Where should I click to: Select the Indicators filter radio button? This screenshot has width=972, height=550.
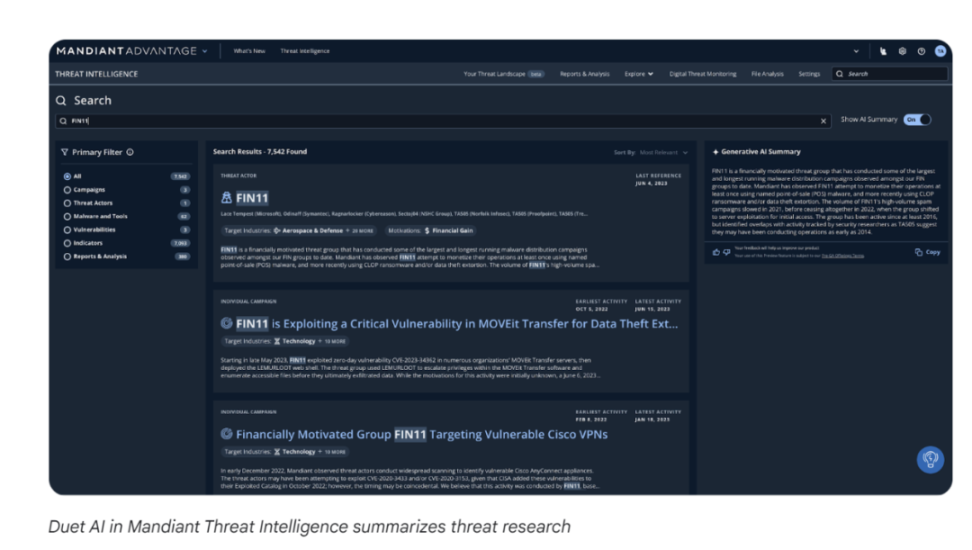click(x=67, y=243)
